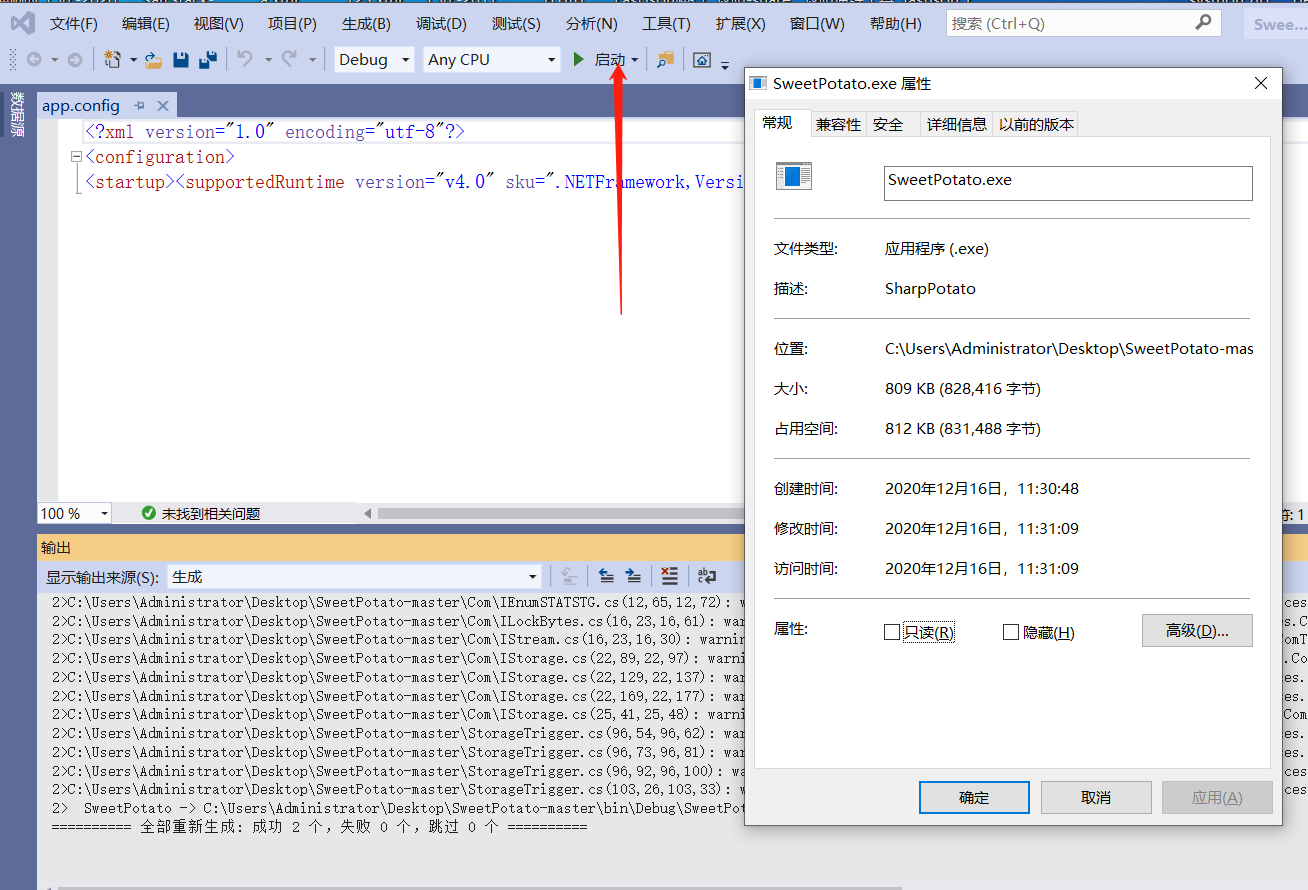
Task: Click the 取消 button in Properties dialog
Action: 1096,797
